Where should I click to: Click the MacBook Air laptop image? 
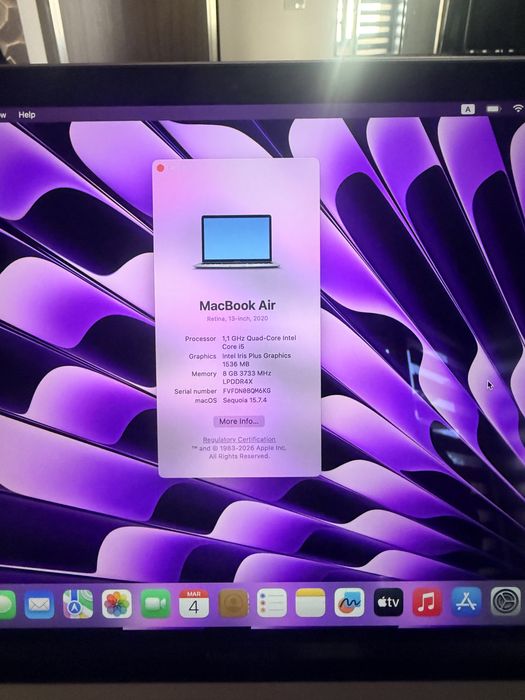(x=237, y=242)
